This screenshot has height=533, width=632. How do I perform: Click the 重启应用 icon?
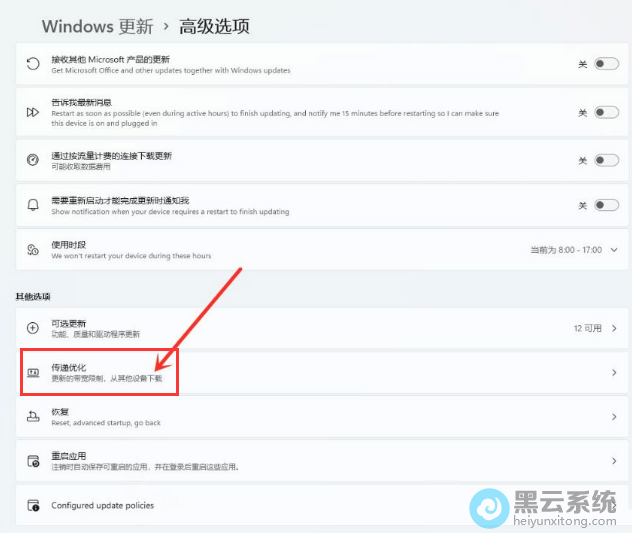[x=33, y=461]
